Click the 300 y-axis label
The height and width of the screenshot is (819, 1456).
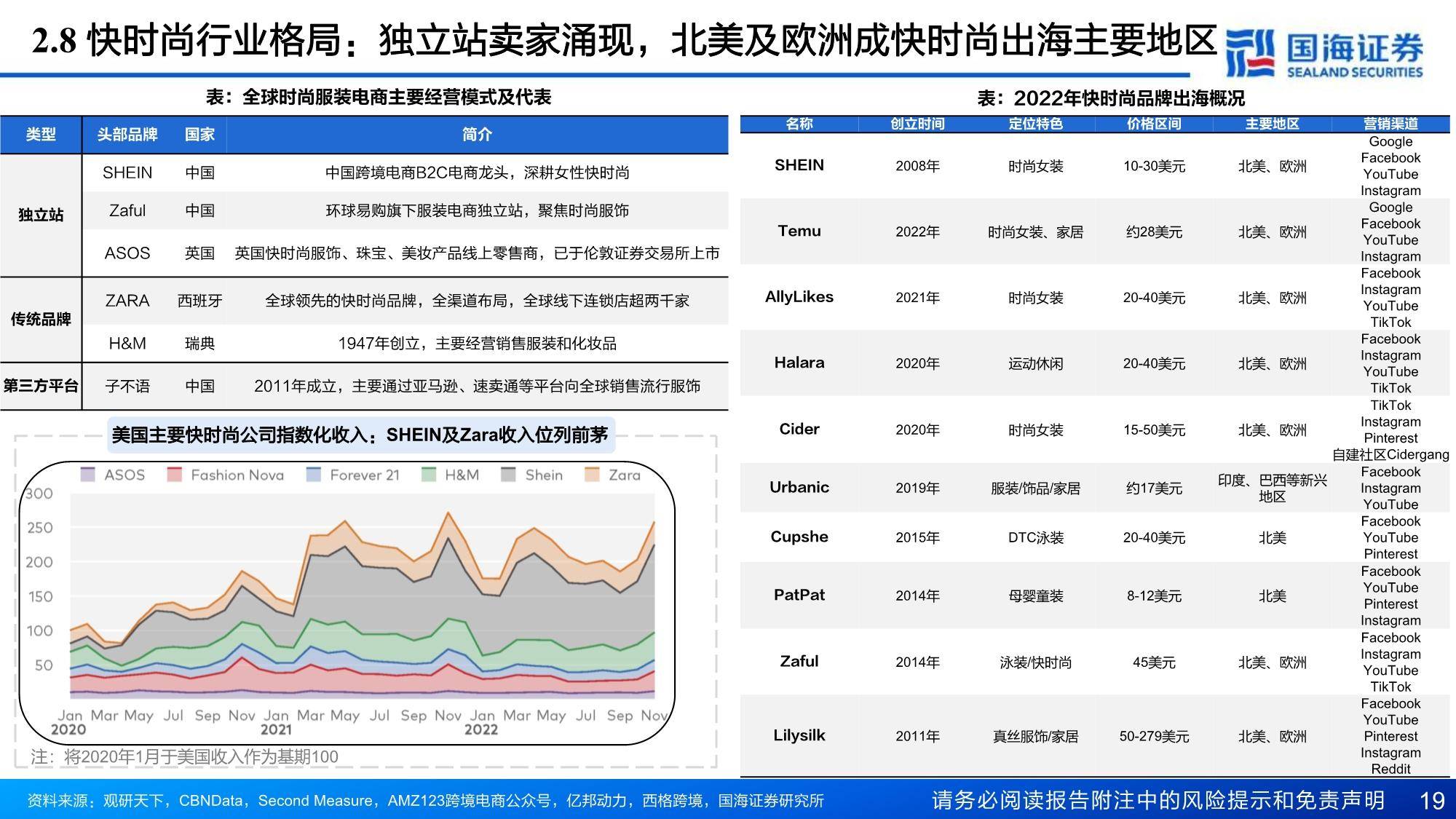39,494
